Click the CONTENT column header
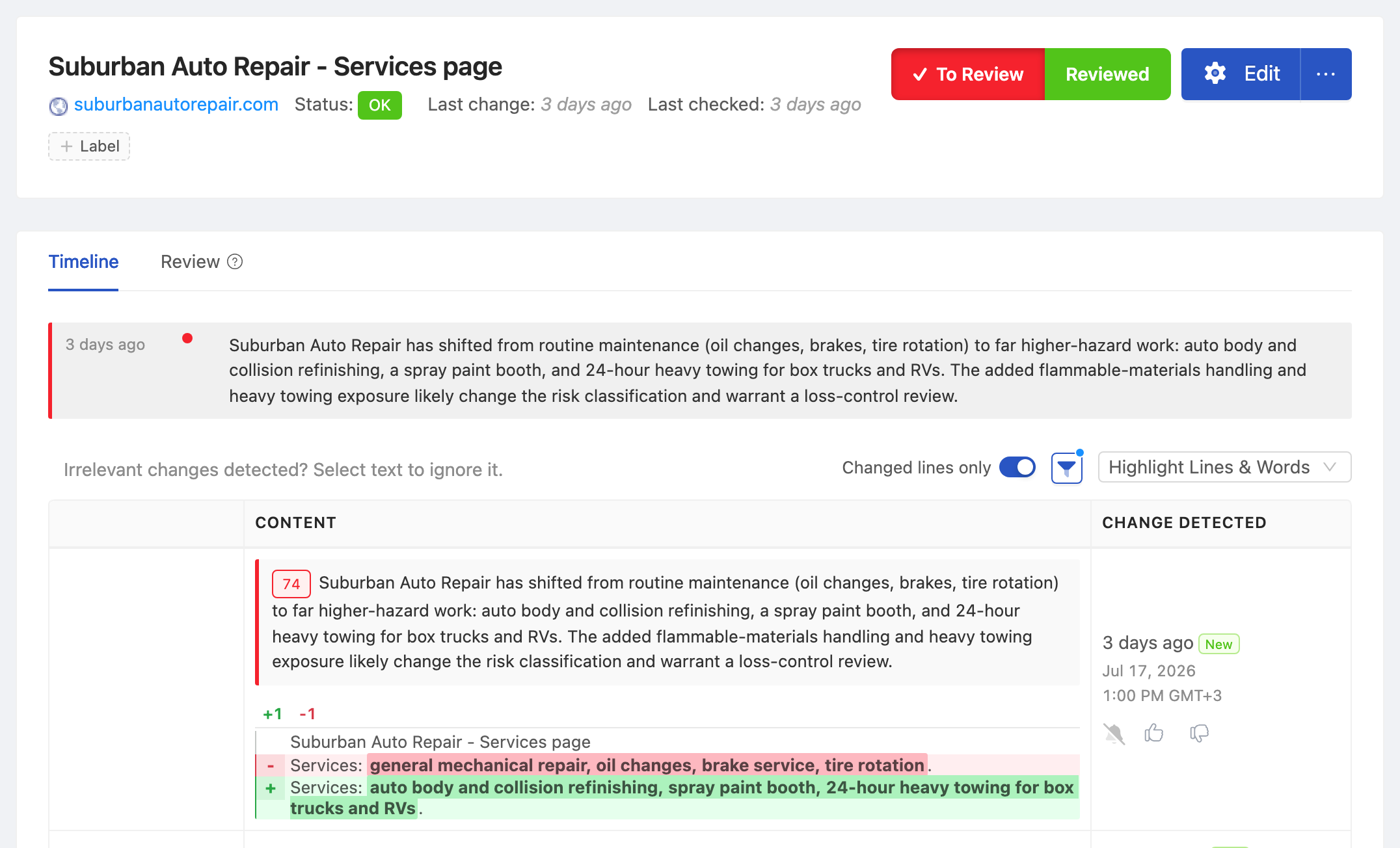The width and height of the screenshot is (1400, 848). tap(295, 523)
